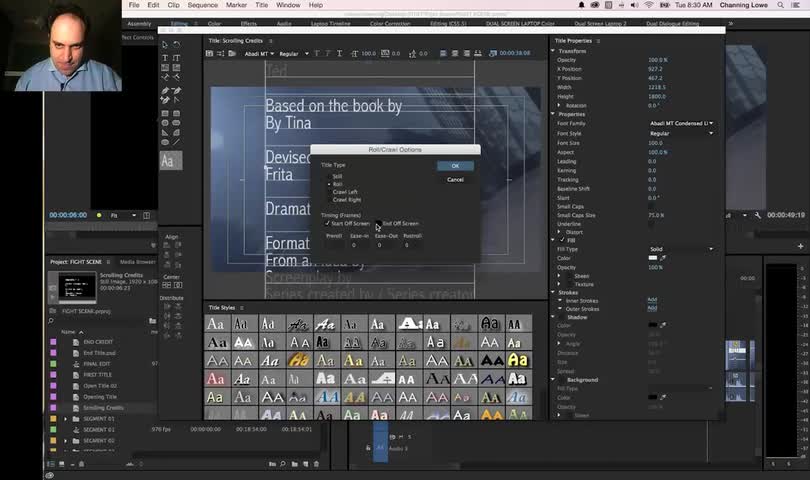This screenshot has width=810, height=480.
Task: Click the Shadow color eyedropper
Action: [x=663, y=325]
